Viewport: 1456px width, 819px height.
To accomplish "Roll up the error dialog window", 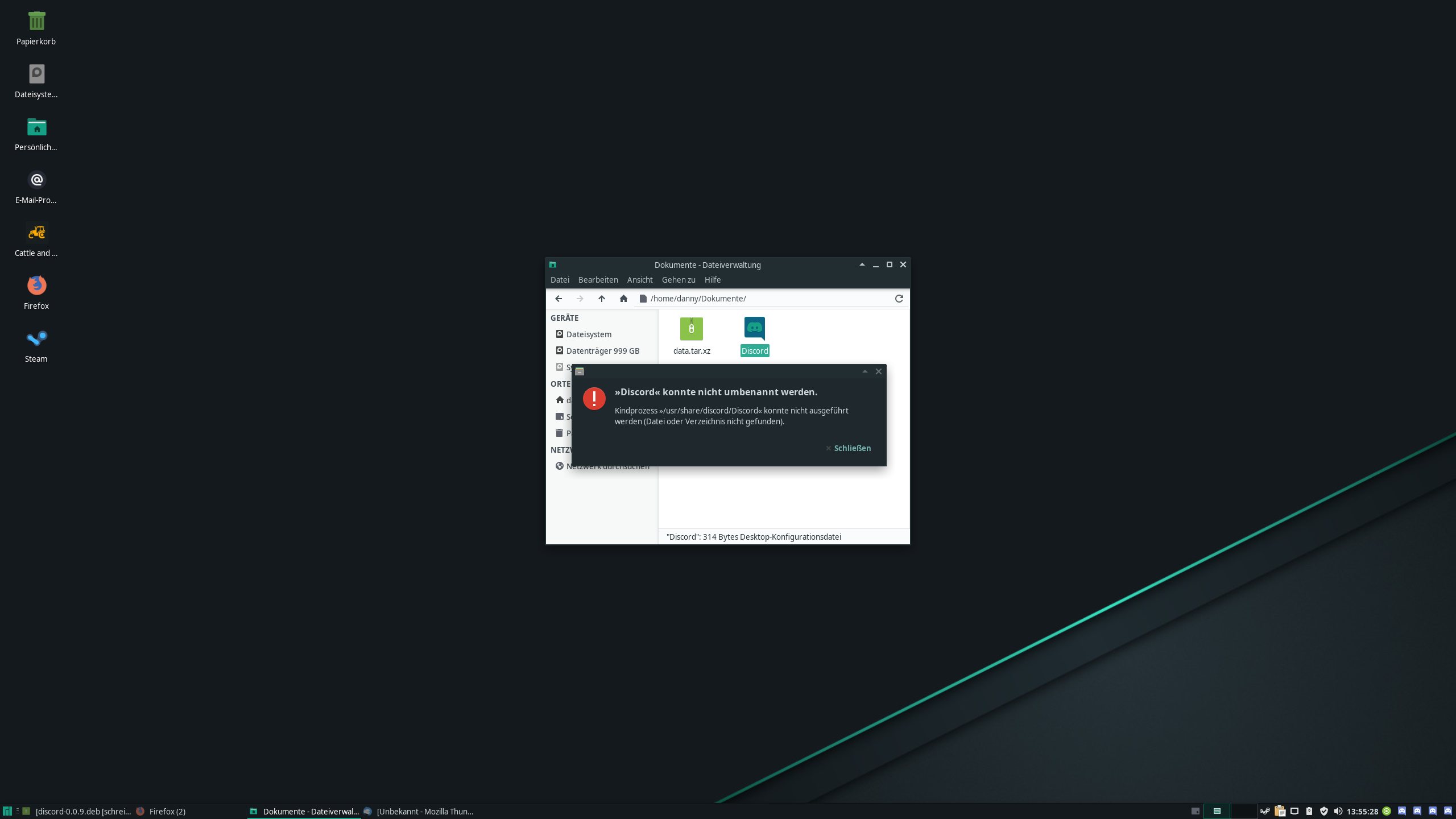I will coord(864,371).
